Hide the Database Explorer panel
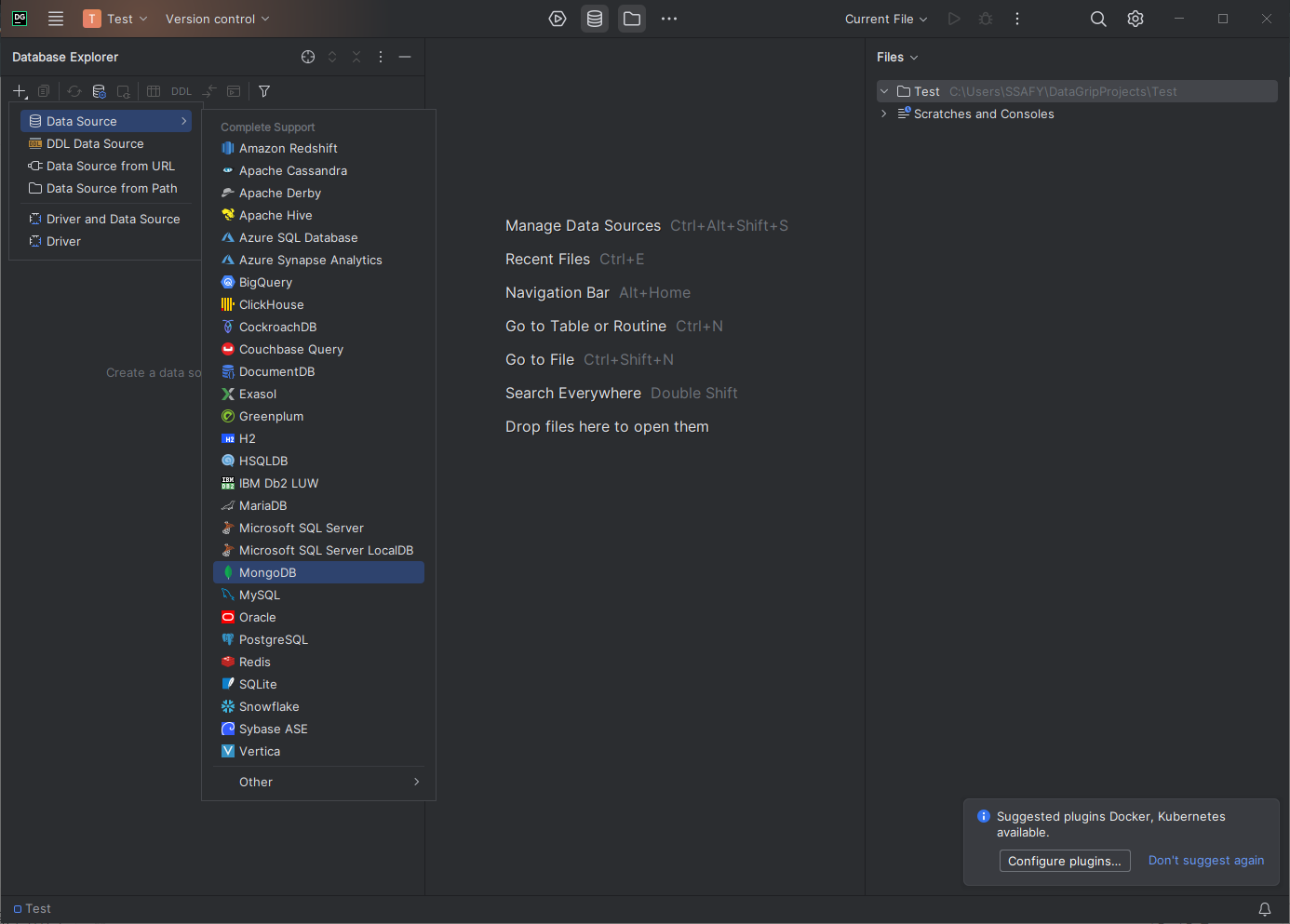 [405, 57]
